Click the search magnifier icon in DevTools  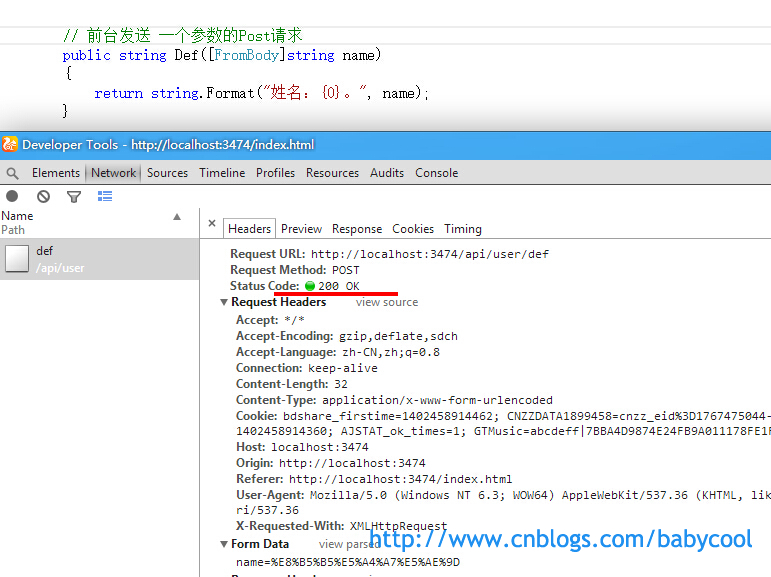[x=13, y=173]
